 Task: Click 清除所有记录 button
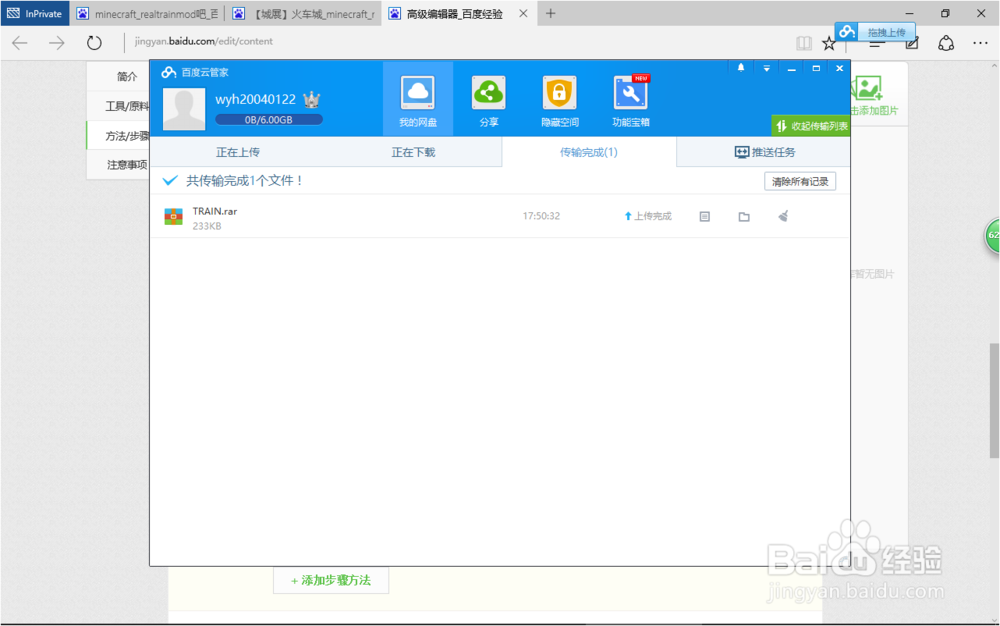click(x=800, y=182)
